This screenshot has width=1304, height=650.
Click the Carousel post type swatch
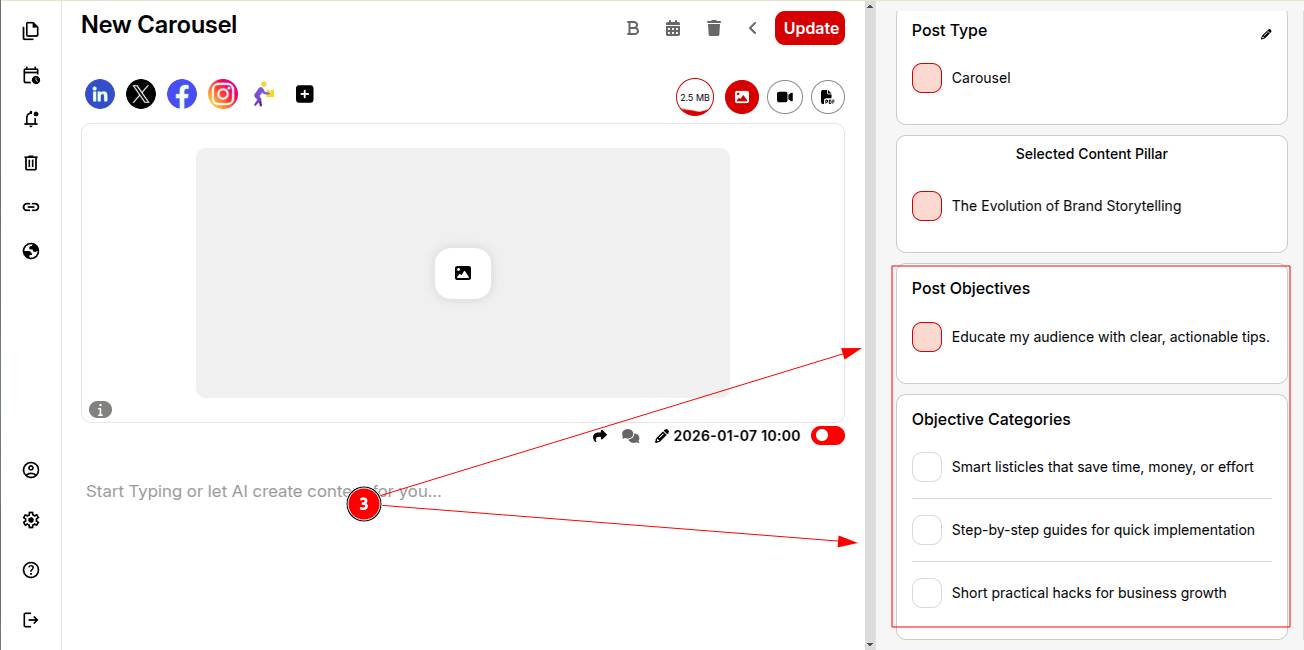[927, 78]
